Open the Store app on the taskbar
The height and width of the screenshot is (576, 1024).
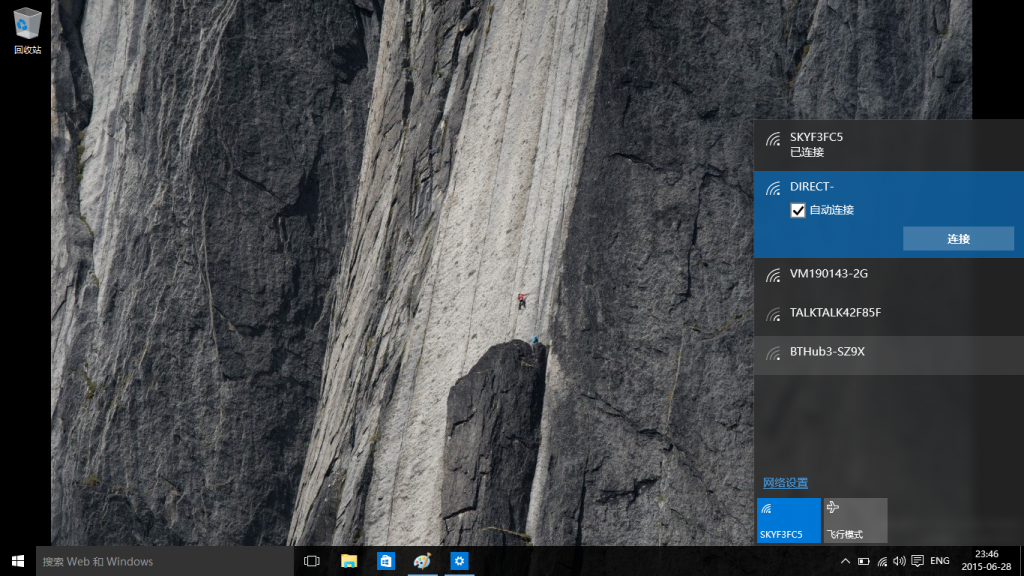tap(385, 561)
